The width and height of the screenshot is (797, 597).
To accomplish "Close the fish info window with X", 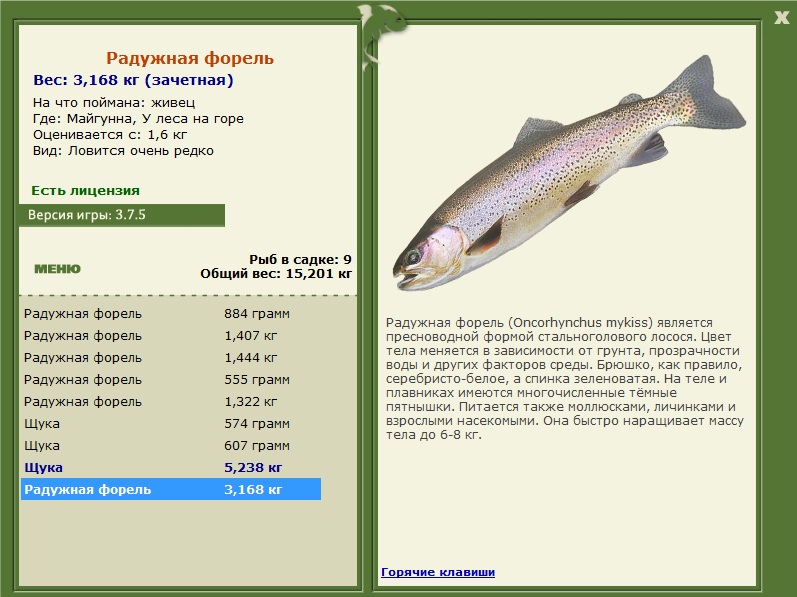I will 781,18.
